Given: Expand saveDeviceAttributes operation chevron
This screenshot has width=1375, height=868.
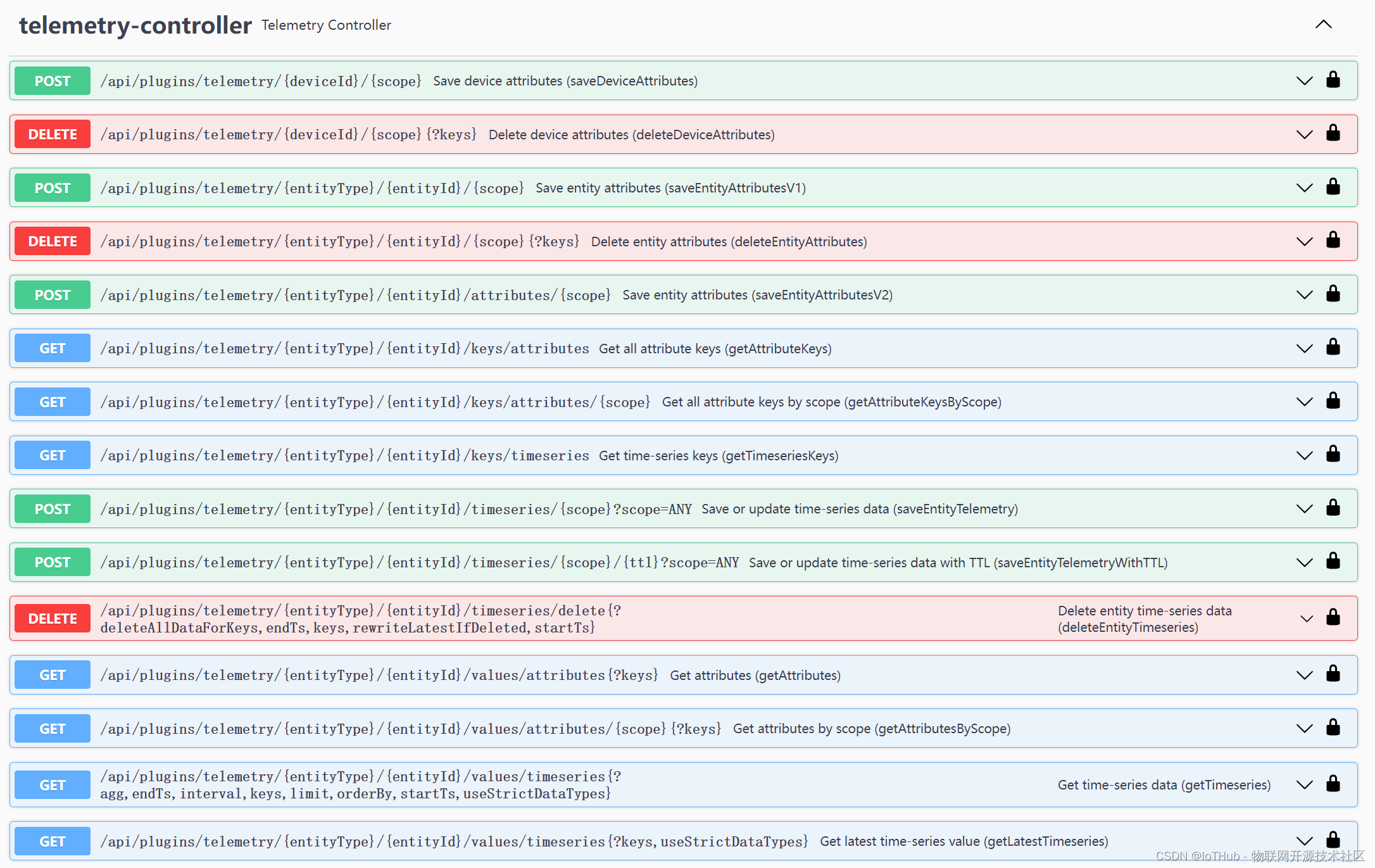Looking at the screenshot, I should (1304, 81).
